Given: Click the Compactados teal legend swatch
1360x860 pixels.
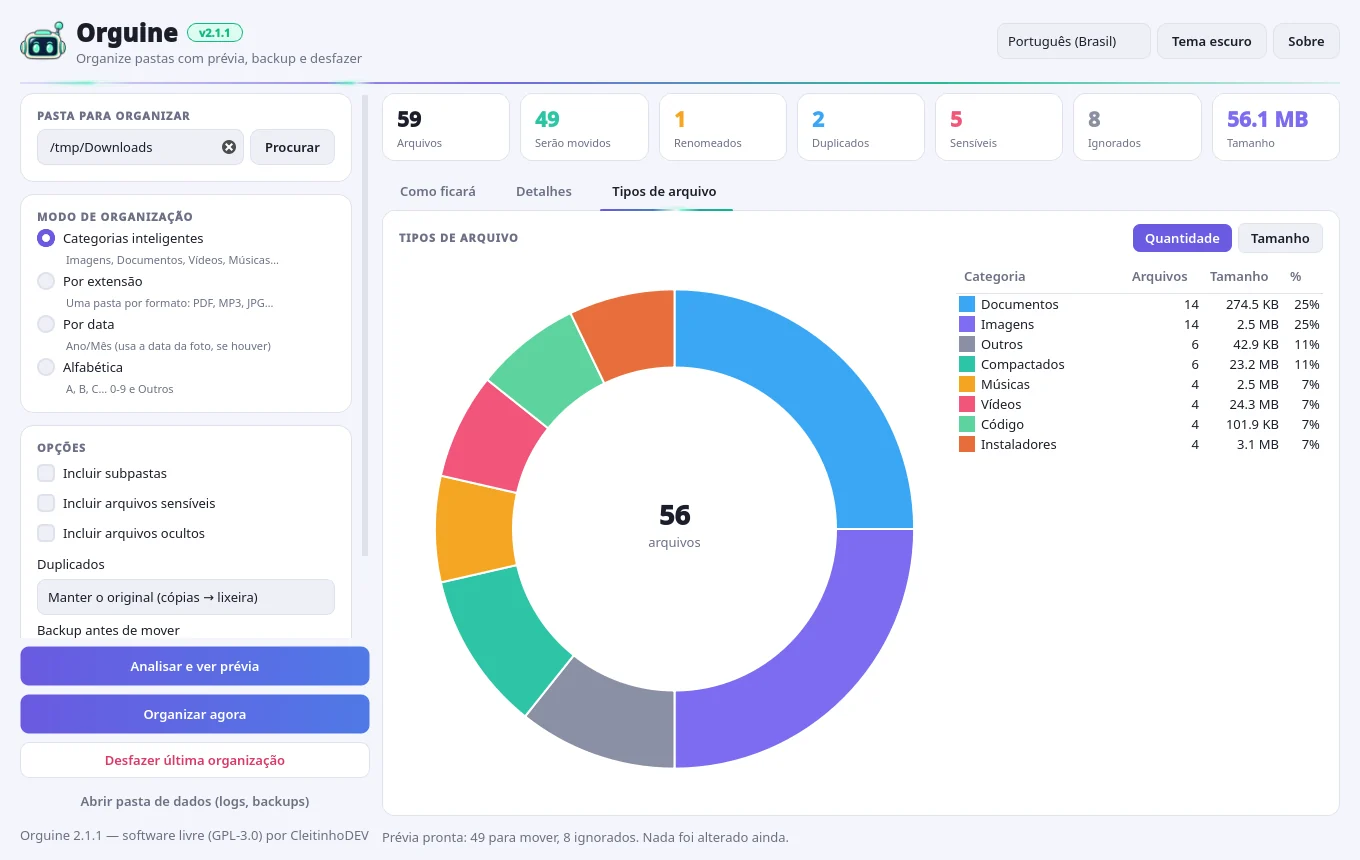Looking at the screenshot, I should point(967,364).
